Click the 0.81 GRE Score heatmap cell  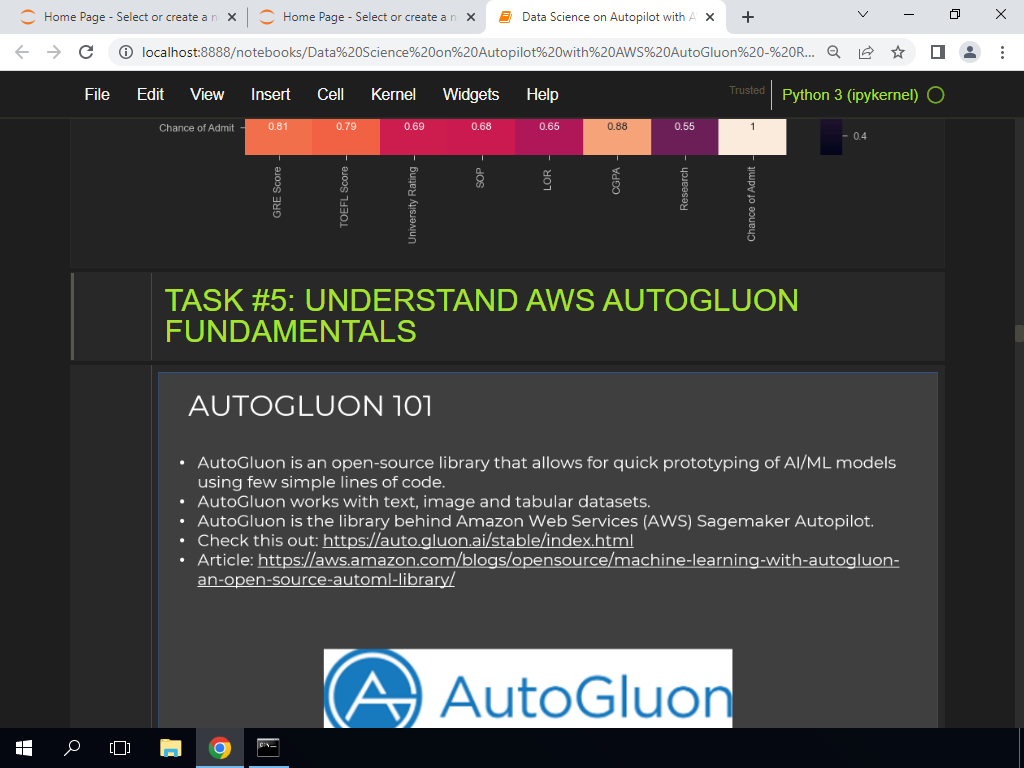pos(278,136)
